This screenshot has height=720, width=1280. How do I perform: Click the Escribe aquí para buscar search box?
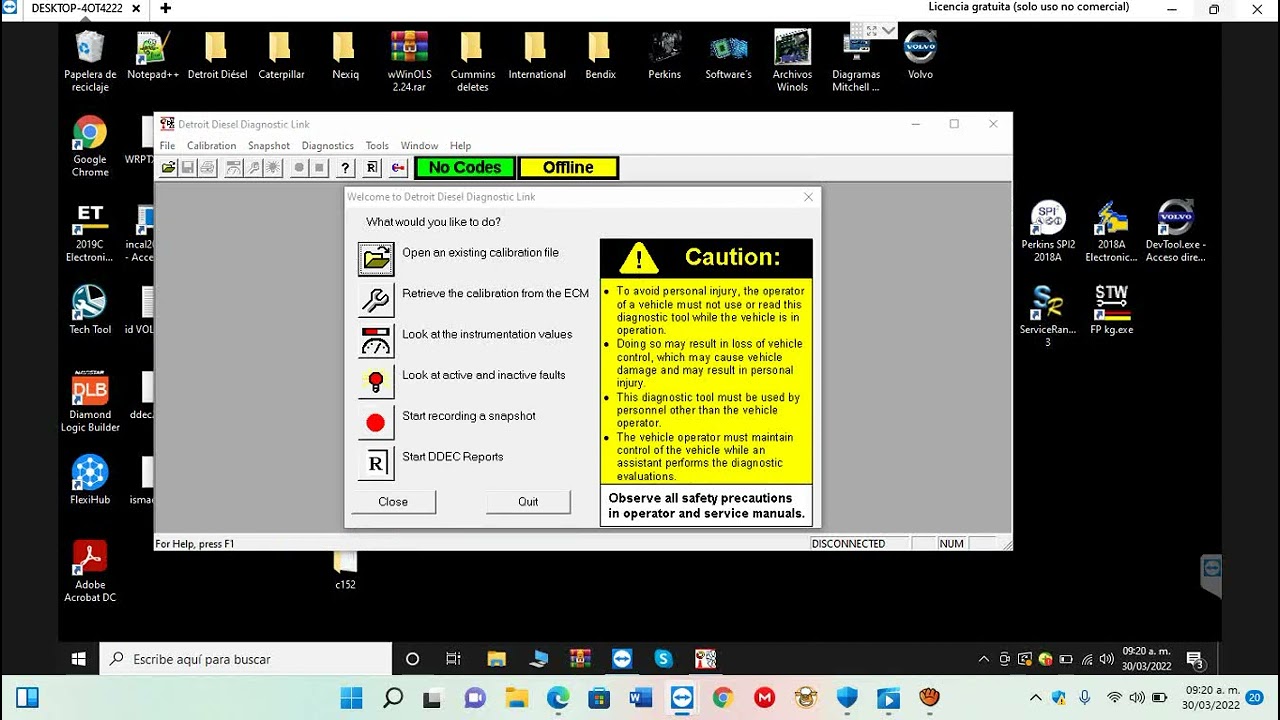pos(246,659)
